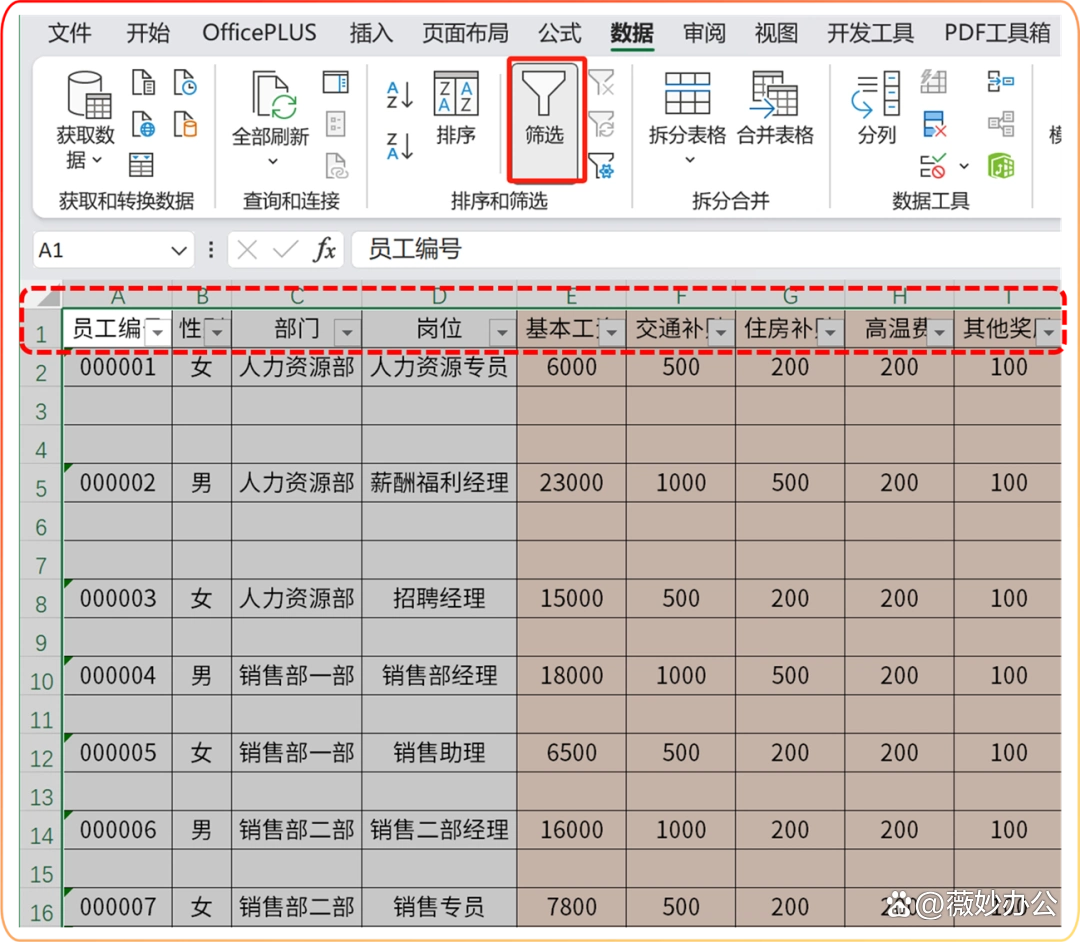The image size is (1080, 942).
Task: Switch to the 公式 ribbon tab
Action: click(x=559, y=32)
